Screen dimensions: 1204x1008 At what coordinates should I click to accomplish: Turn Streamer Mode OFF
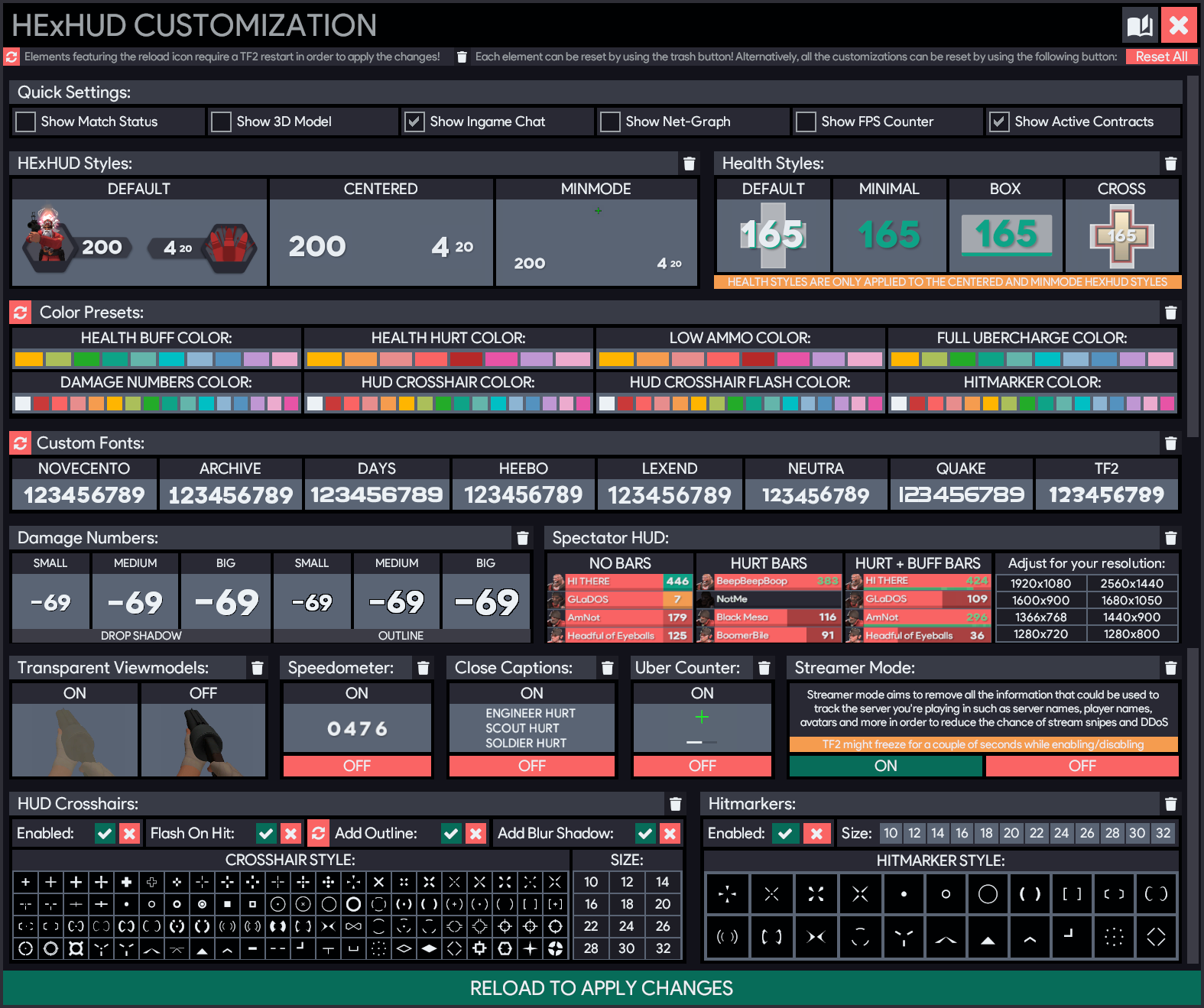(x=1082, y=766)
